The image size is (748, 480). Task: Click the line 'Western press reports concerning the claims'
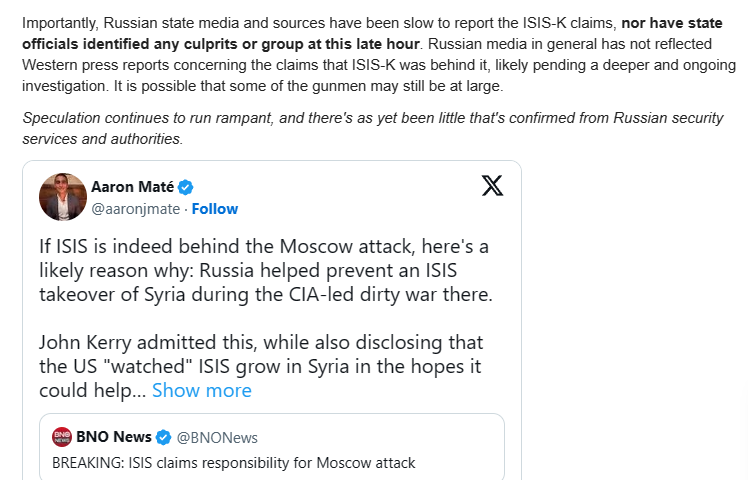click(x=379, y=65)
